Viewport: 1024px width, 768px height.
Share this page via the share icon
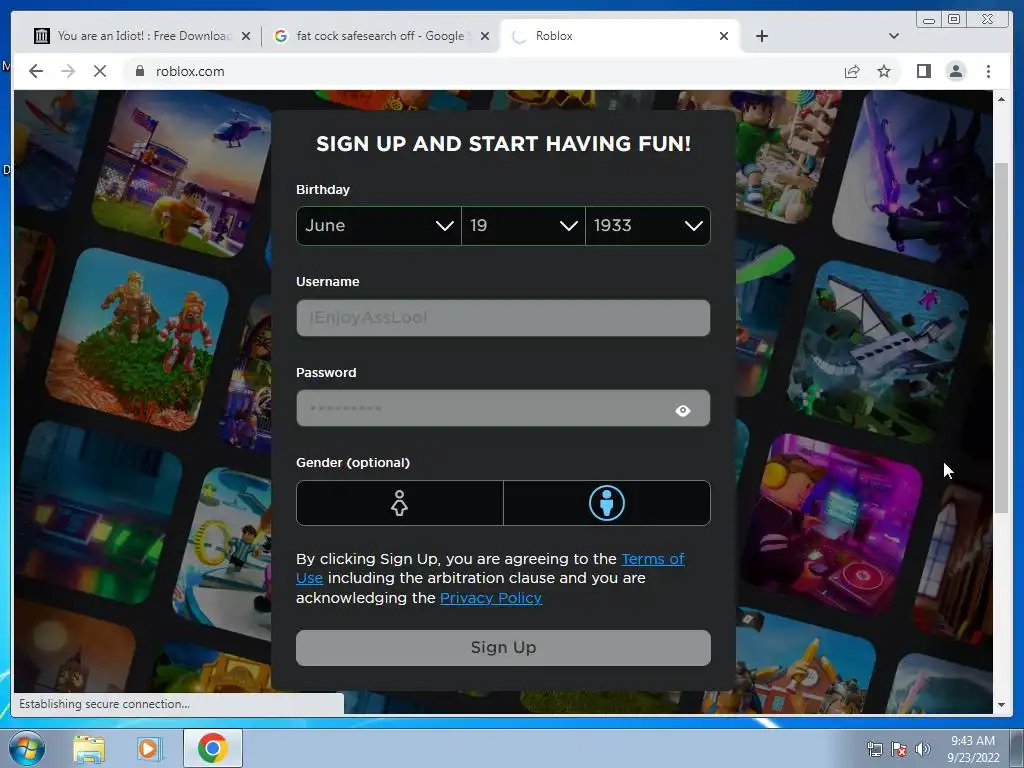point(852,71)
